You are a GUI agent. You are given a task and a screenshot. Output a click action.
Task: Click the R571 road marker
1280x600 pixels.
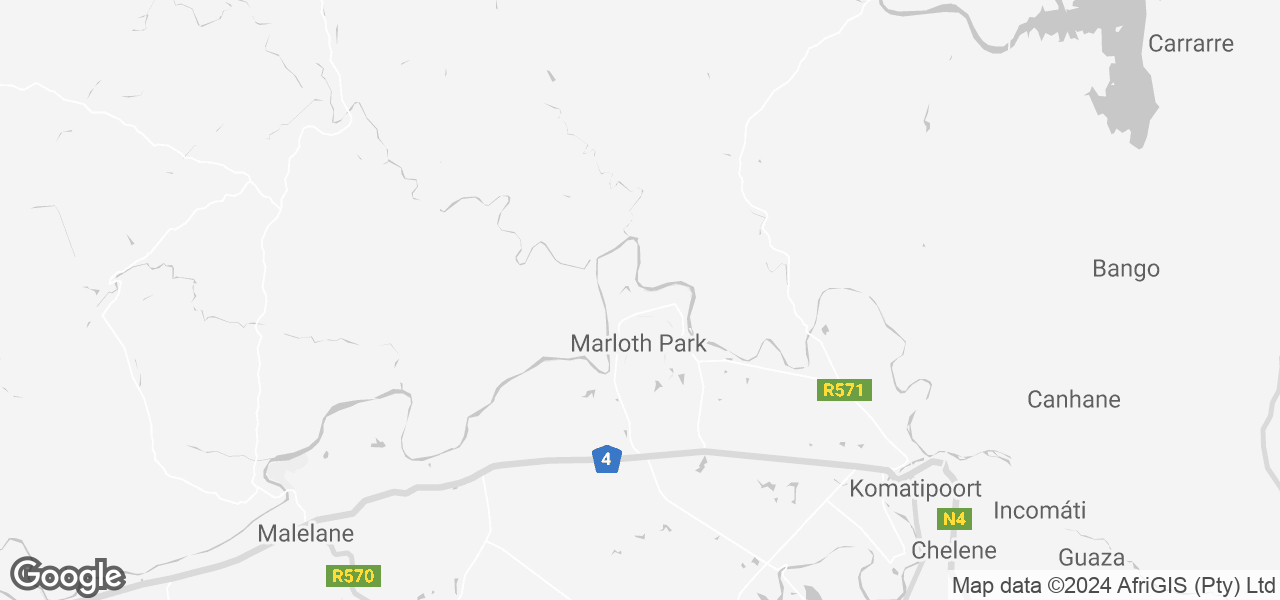pos(844,390)
